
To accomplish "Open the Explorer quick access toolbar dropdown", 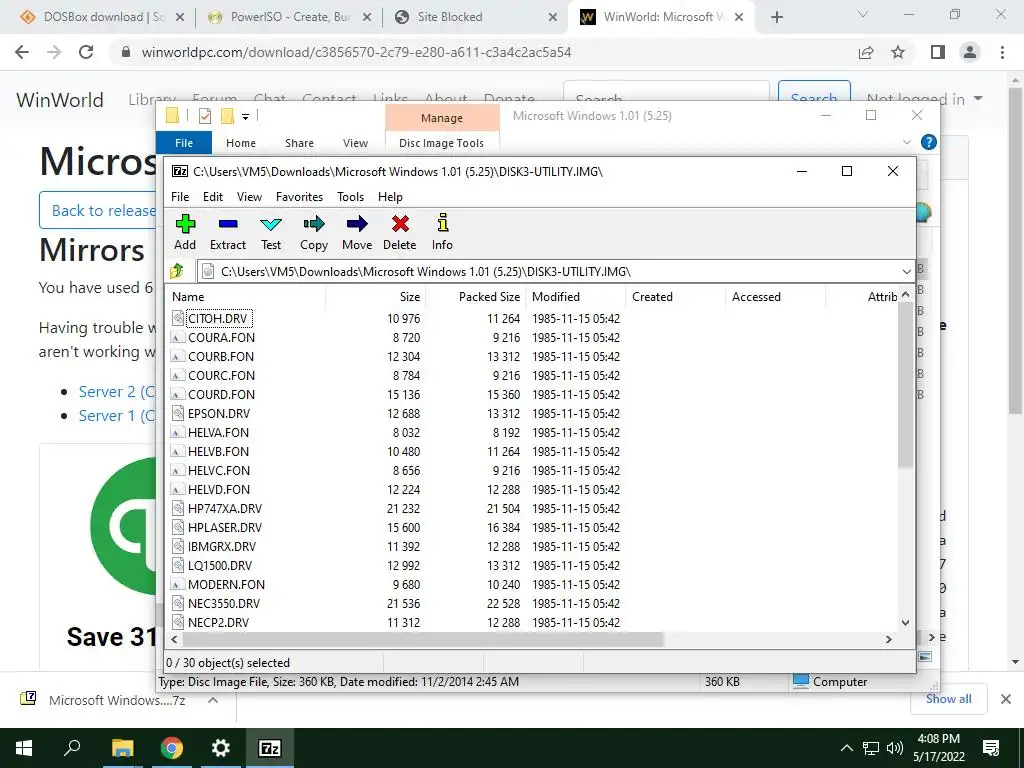I will click(246, 117).
